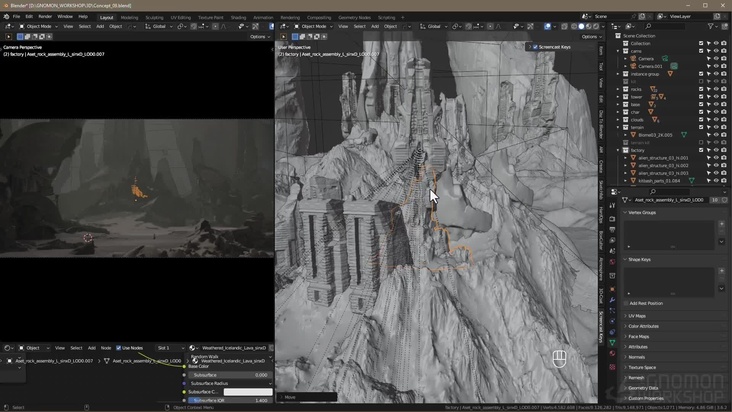Open Options popover in camera viewport
Screen dimensions: 732x412
(260, 36)
